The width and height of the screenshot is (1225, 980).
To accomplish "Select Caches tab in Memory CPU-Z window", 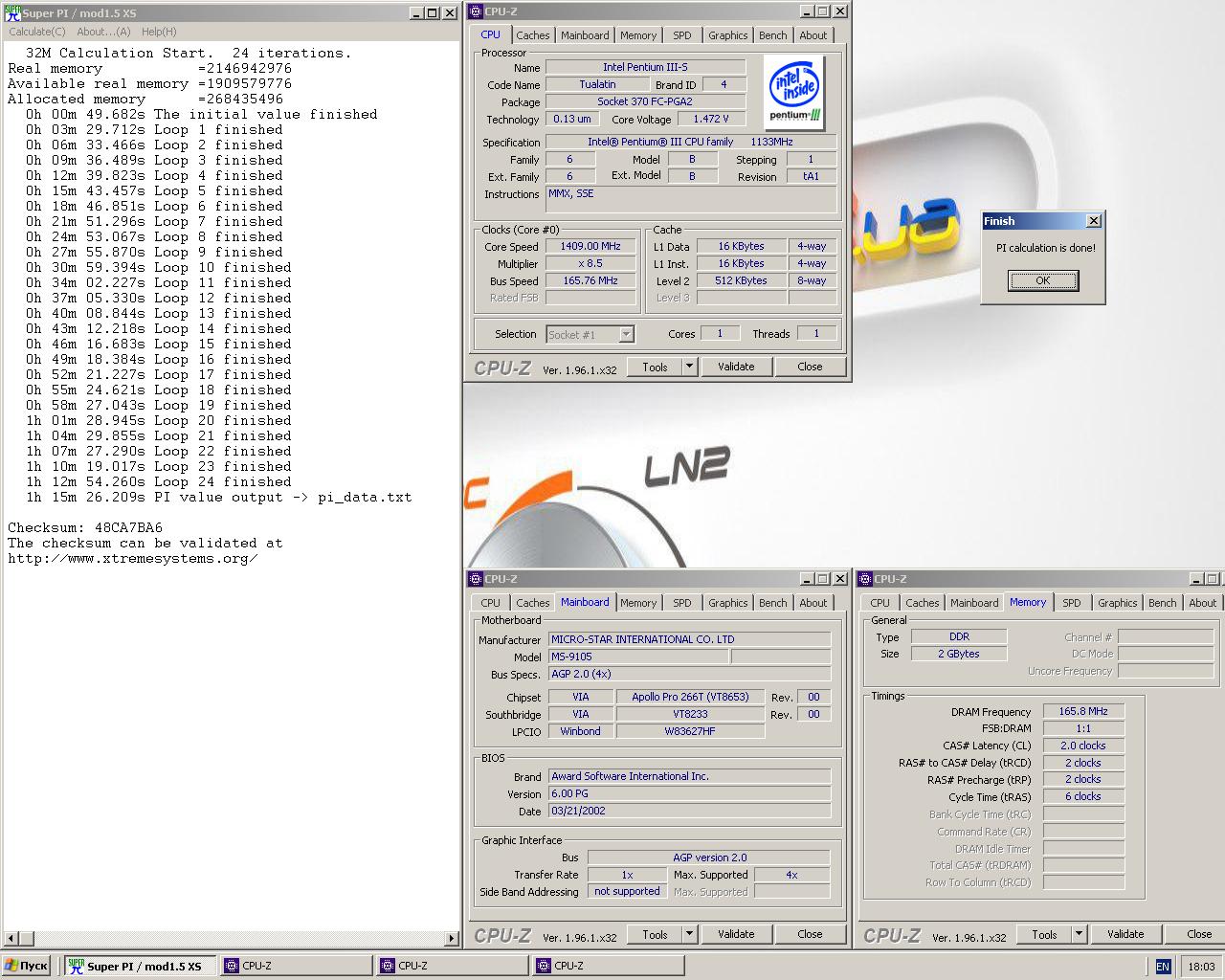I will (923, 603).
